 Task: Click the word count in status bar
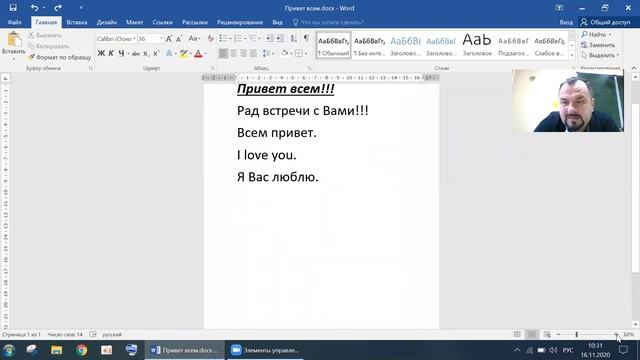click(x=65, y=335)
